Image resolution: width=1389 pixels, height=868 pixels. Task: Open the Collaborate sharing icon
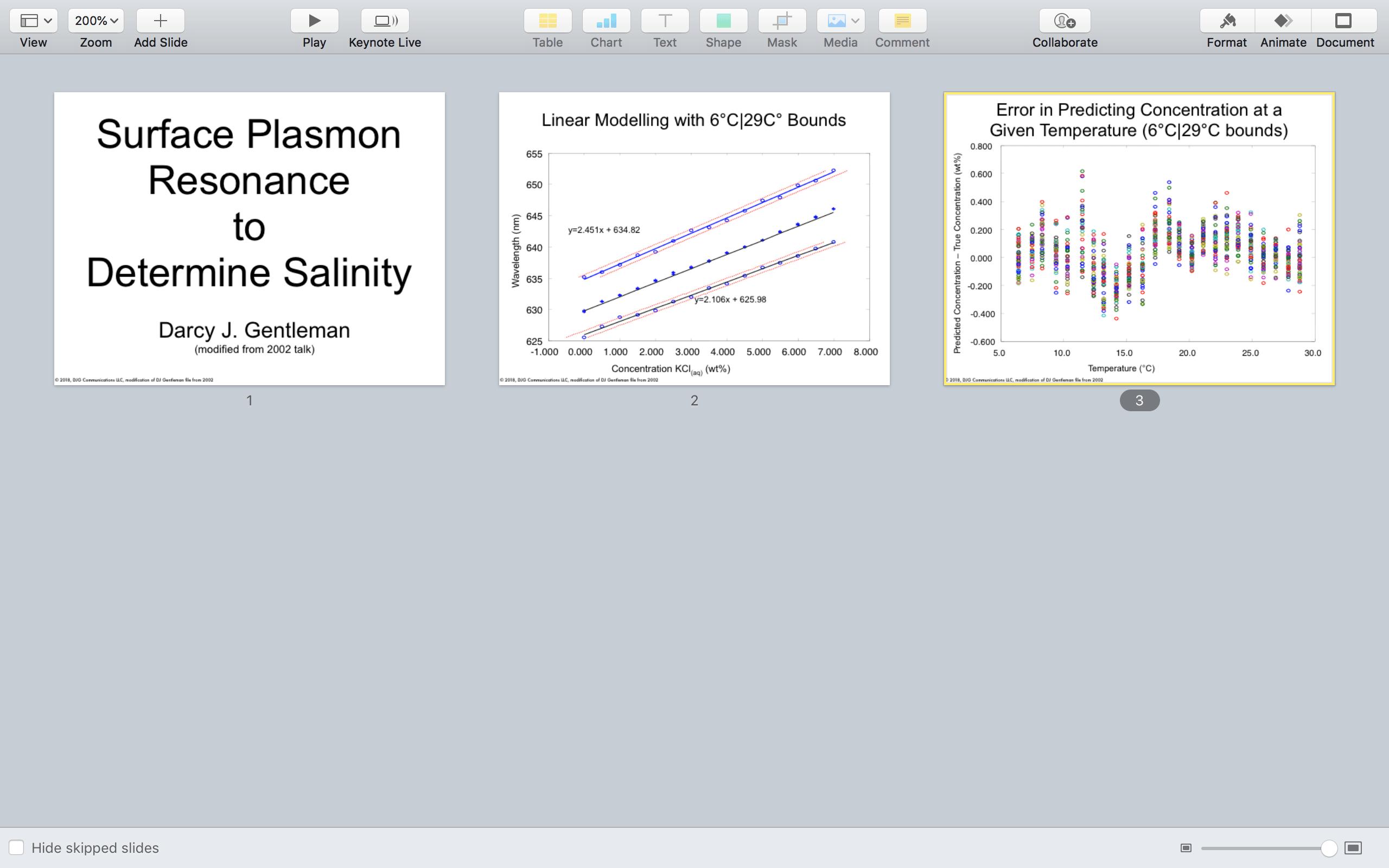tap(1064, 21)
